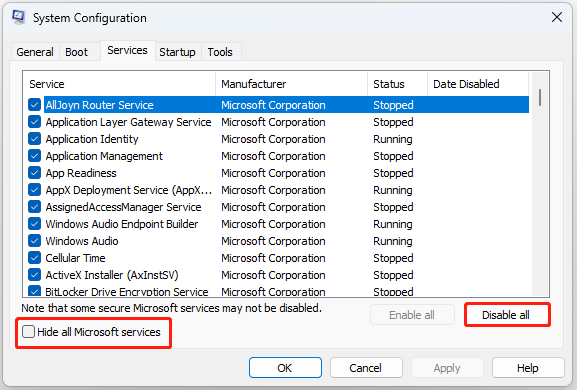Image resolution: width=577 pixels, height=390 pixels.
Task: Uncheck the Windows Audio service checkbox
Action: point(34,241)
